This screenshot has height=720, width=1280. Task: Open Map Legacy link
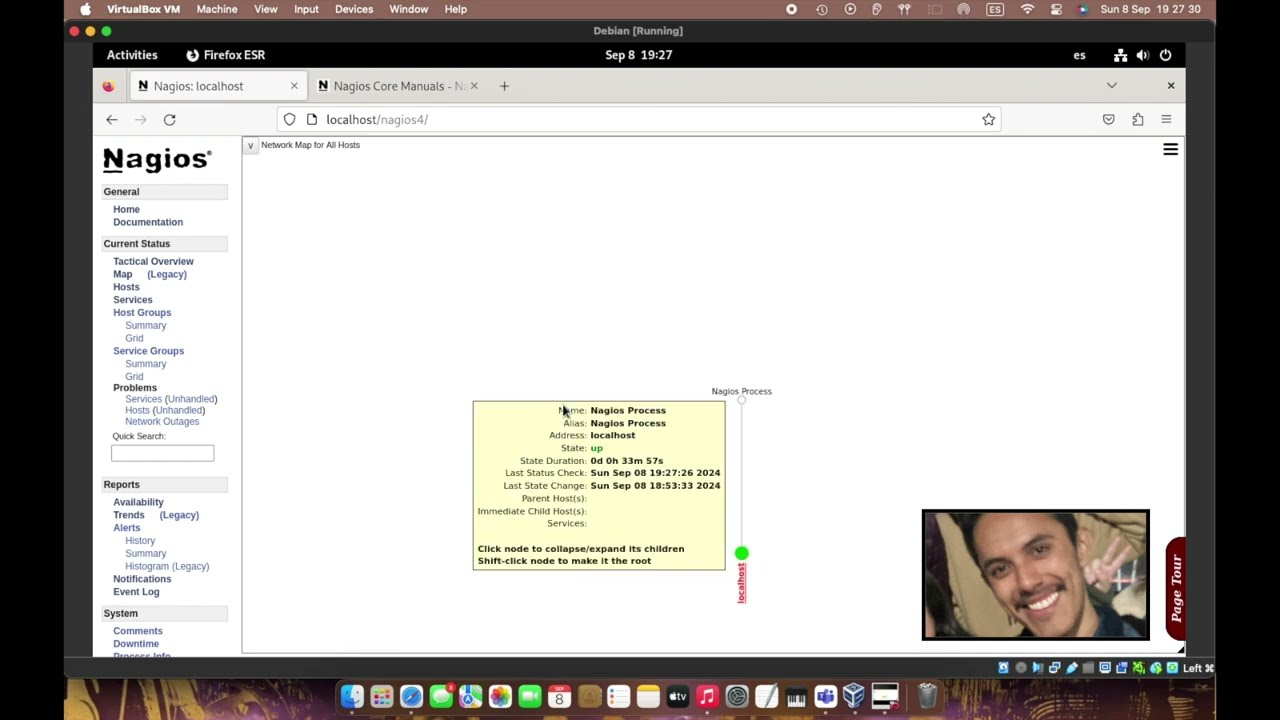tap(167, 274)
